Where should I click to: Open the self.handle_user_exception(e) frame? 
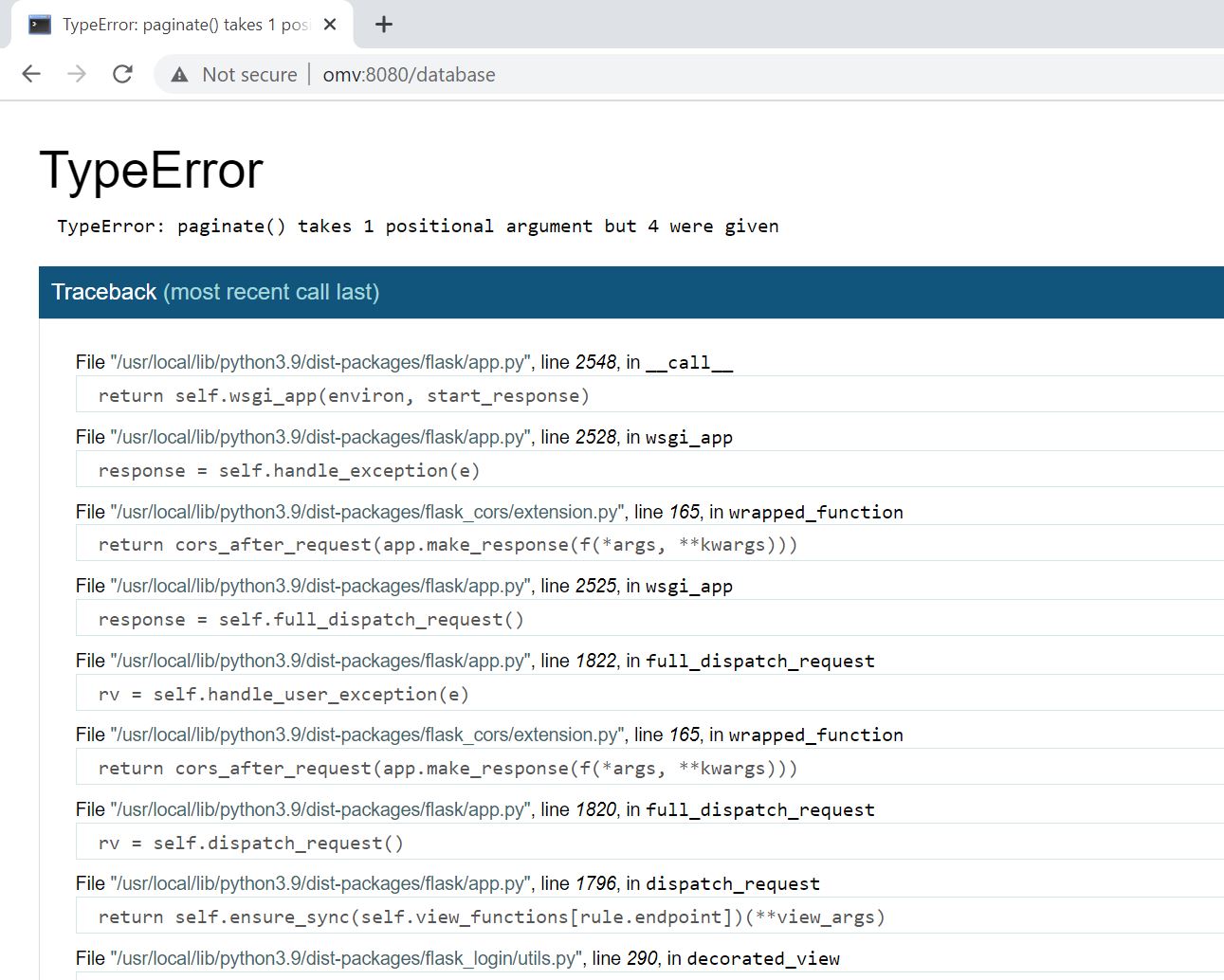tap(283, 694)
